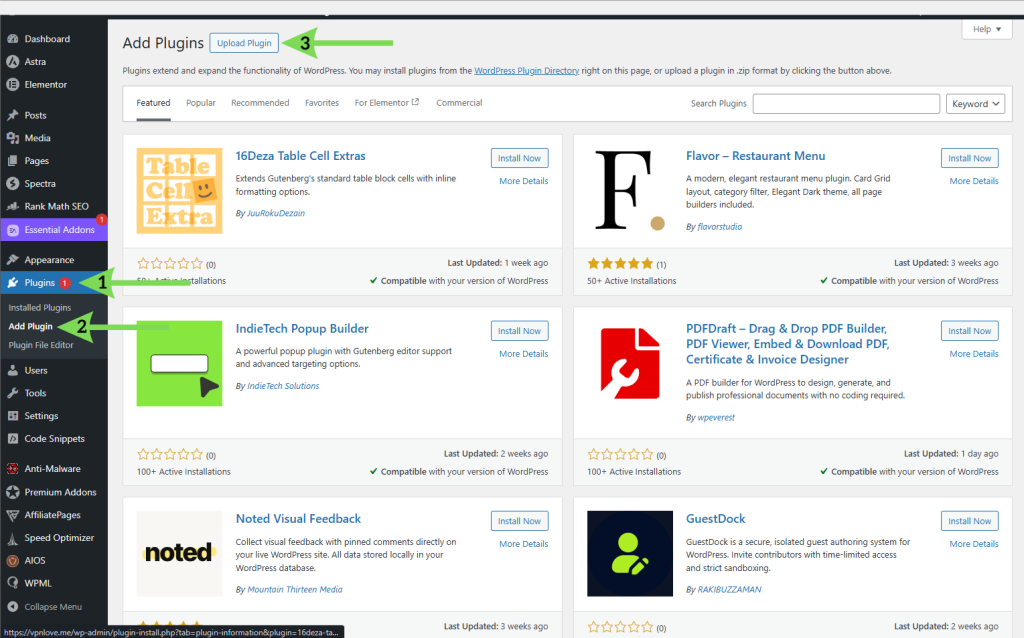Open the PDFDraft plugin title link
1024x638 pixels.
click(x=788, y=344)
